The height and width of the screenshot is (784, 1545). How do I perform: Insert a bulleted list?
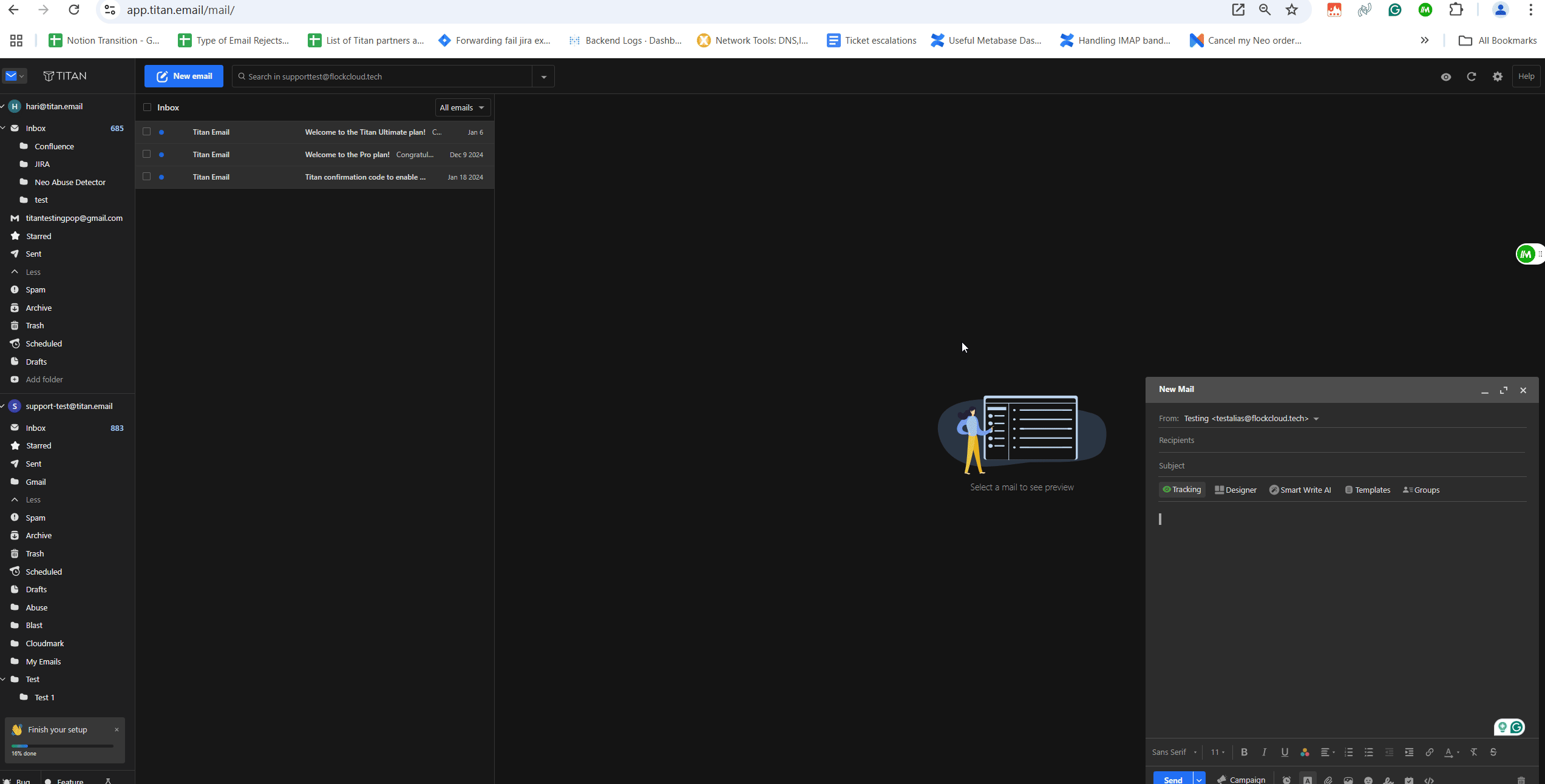(1368, 752)
